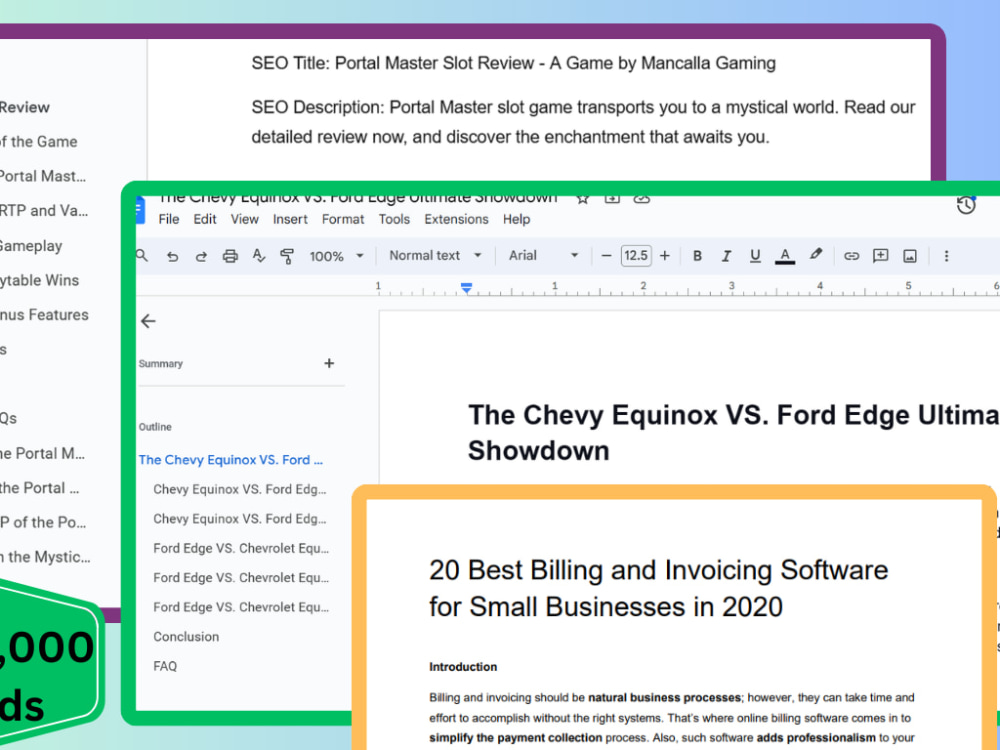Open the Insert menu
This screenshot has width=1000, height=750.
(x=290, y=219)
